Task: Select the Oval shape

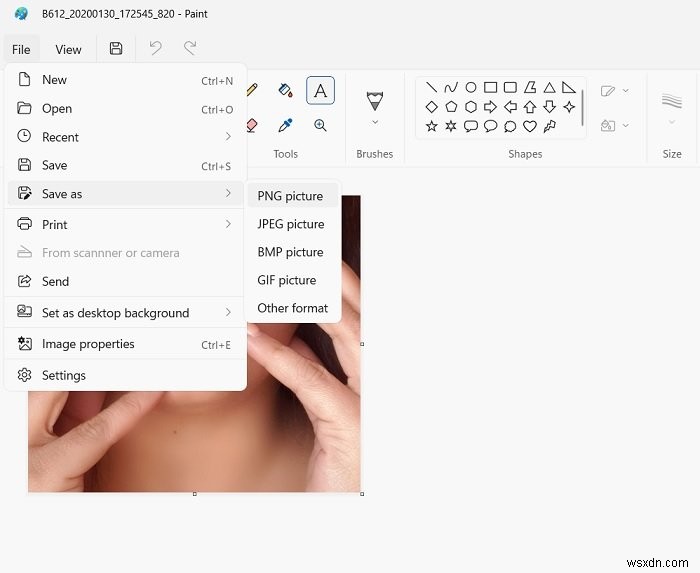Action: 471,87
